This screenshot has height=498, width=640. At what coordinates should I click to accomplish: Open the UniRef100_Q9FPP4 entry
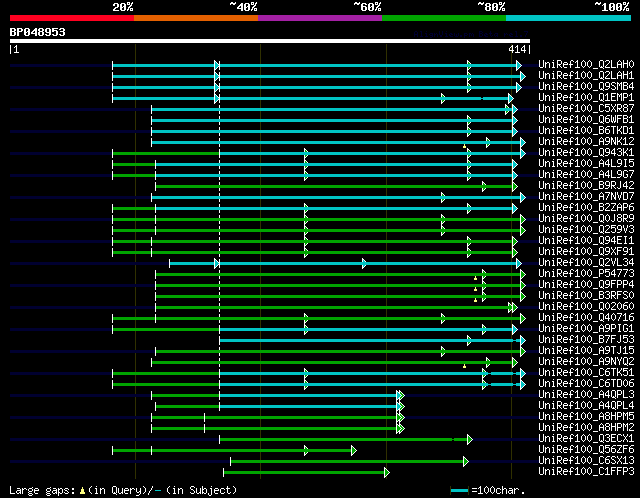pyautogui.click(x=586, y=285)
